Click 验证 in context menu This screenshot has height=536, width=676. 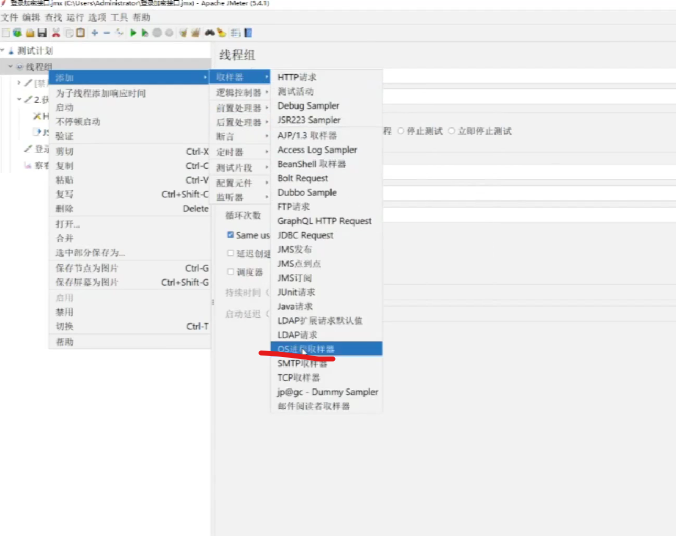click(x=130, y=136)
